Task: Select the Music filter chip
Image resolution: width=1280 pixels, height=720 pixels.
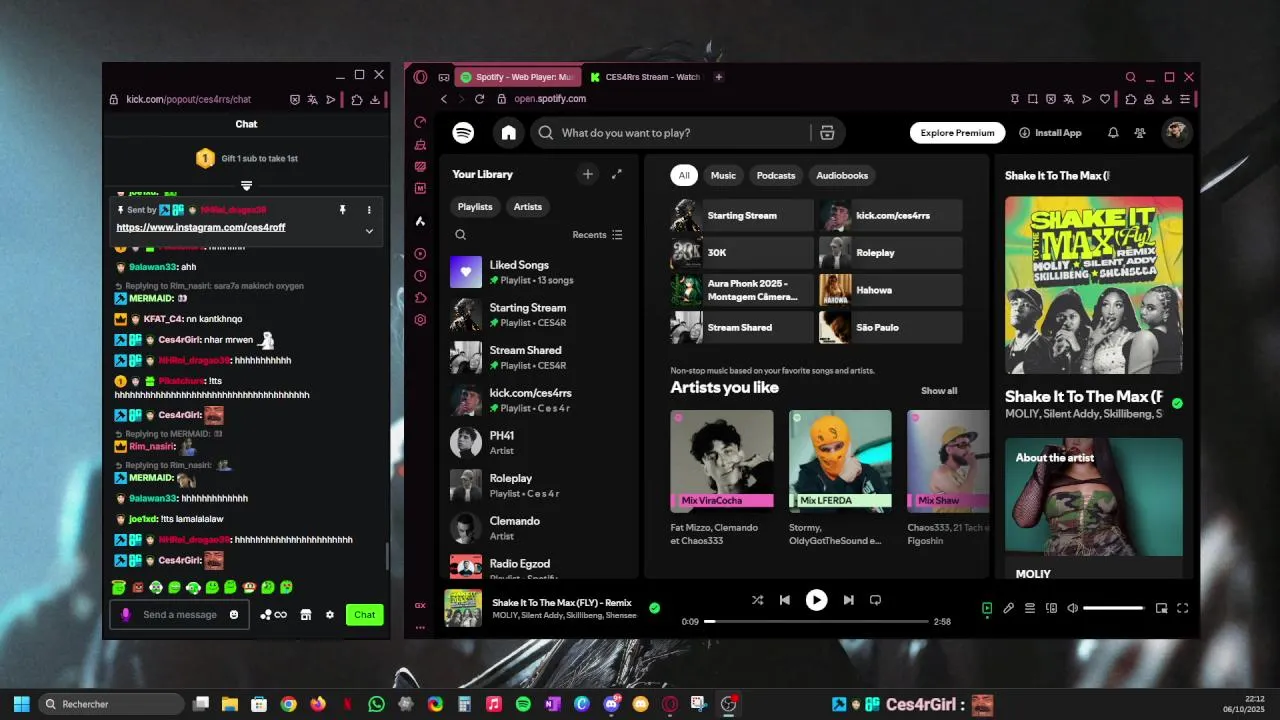Action: point(723,175)
